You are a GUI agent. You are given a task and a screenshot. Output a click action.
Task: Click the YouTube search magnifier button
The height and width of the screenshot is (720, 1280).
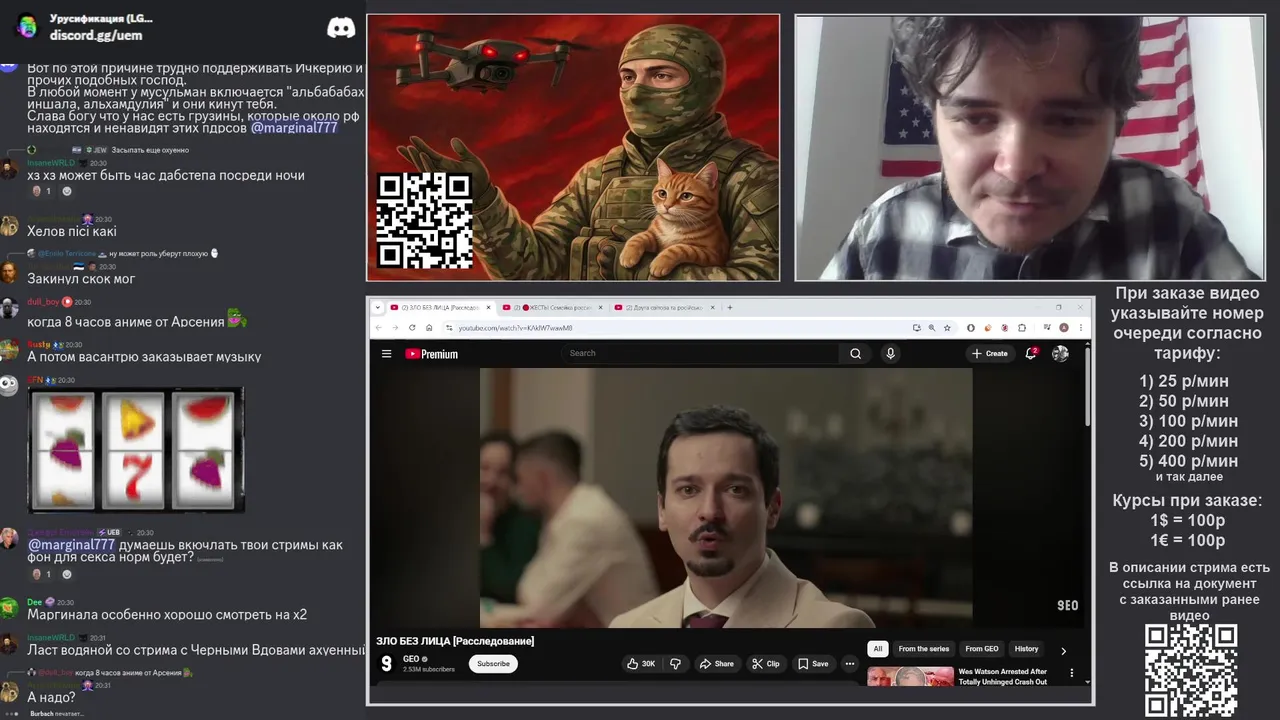(855, 353)
